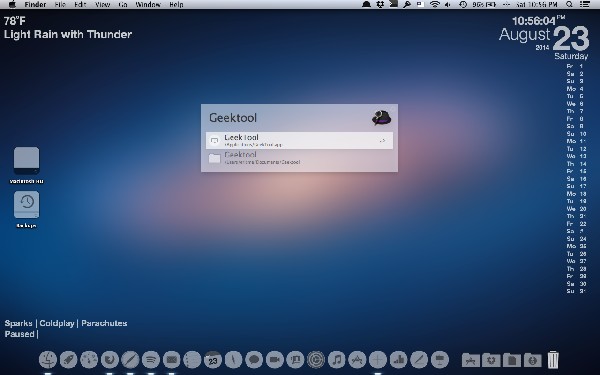
Task: Open the Downloads folder stack in dock
Action: [x=533, y=360]
